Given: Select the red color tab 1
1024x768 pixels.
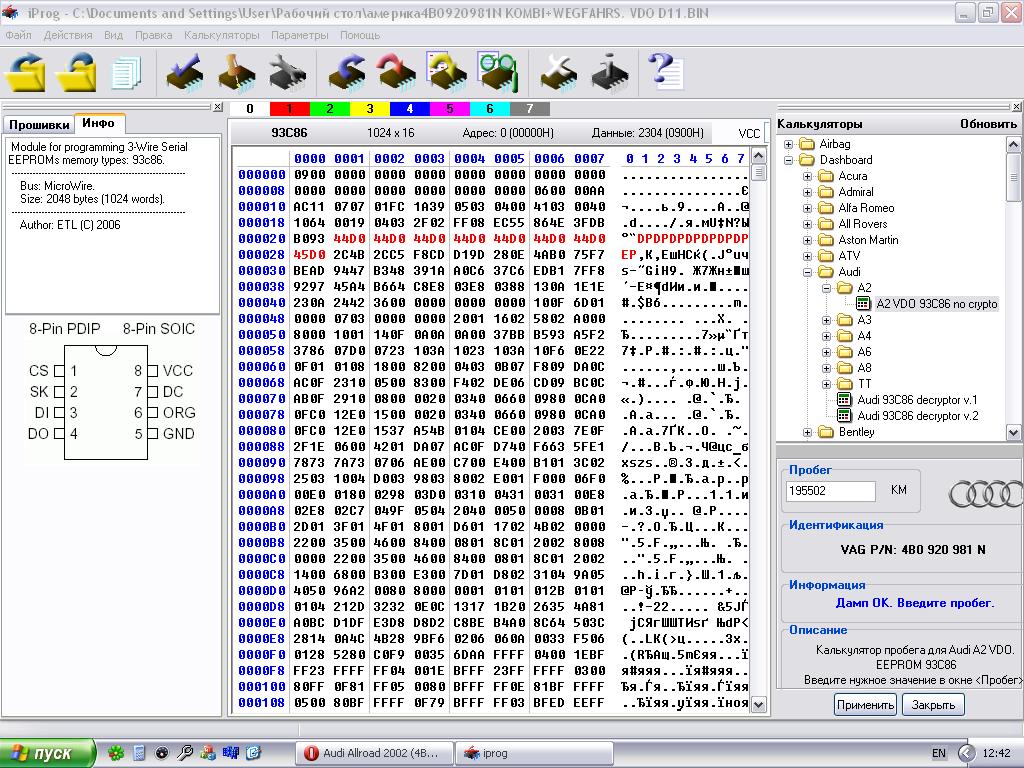Looking at the screenshot, I should (x=289, y=108).
